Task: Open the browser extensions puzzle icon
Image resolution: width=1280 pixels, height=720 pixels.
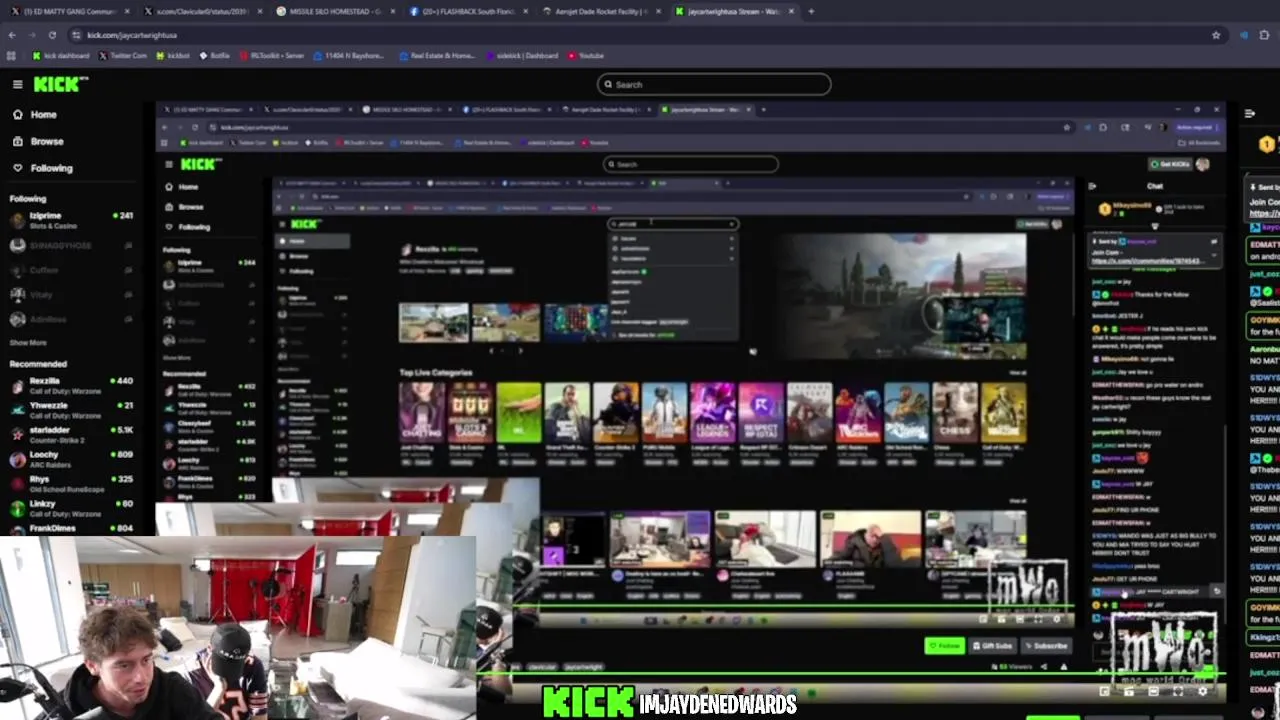Action: point(1265,35)
